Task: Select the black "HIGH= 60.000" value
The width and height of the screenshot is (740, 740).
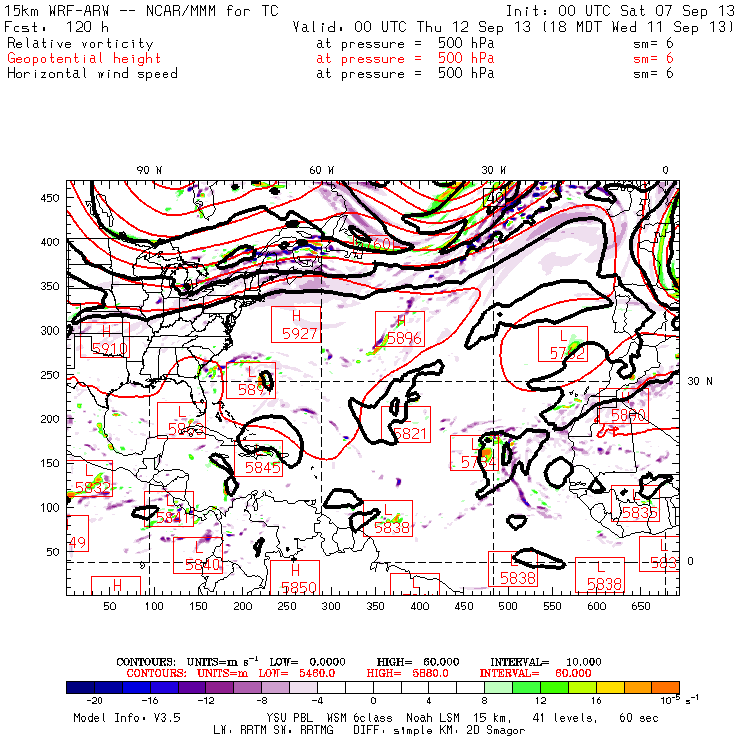Action: pos(418,662)
